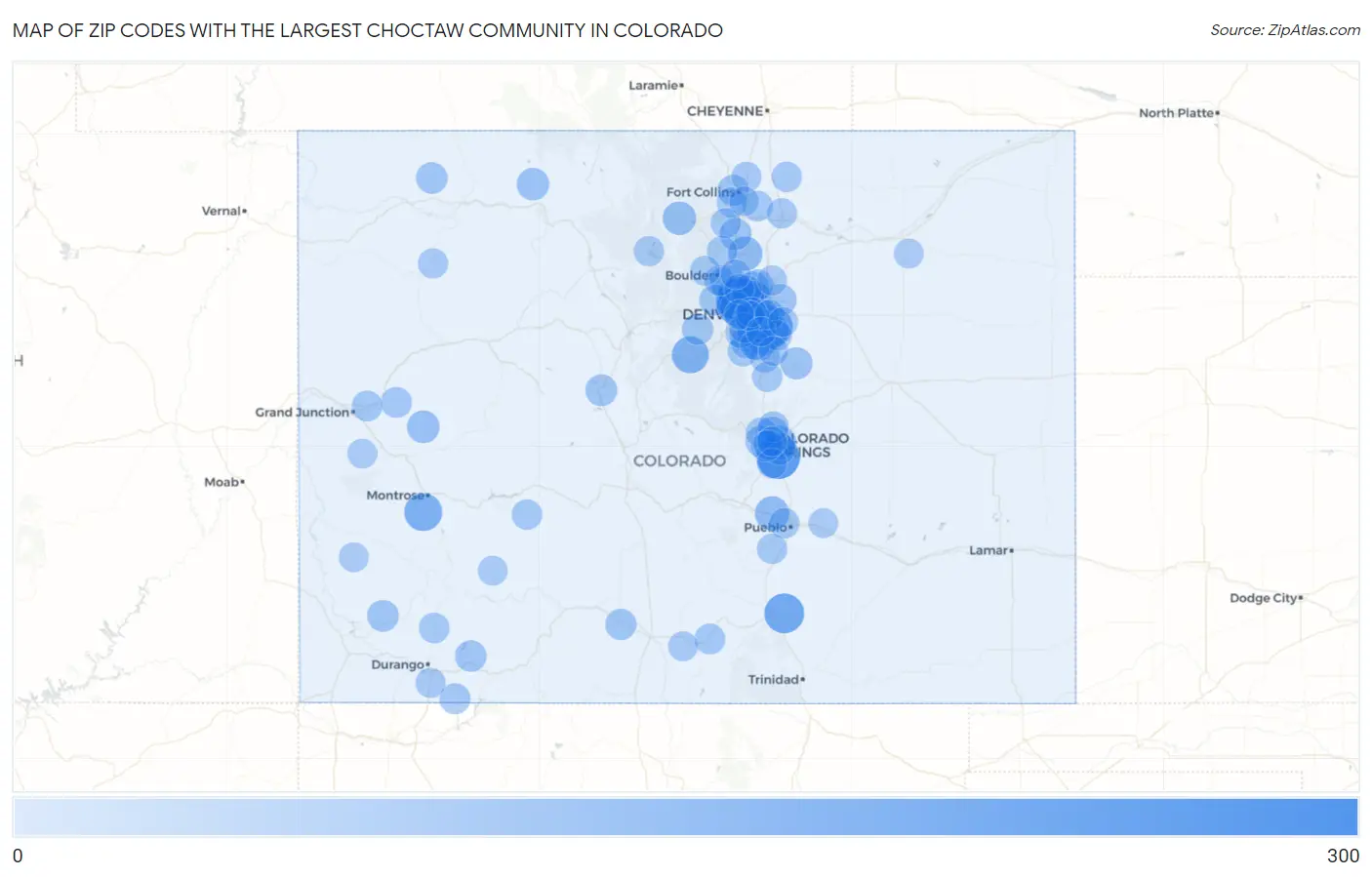The height and width of the screenshot is (877, 1372).
Task: Click the Boulder city label
Action: tap(689, 275)
